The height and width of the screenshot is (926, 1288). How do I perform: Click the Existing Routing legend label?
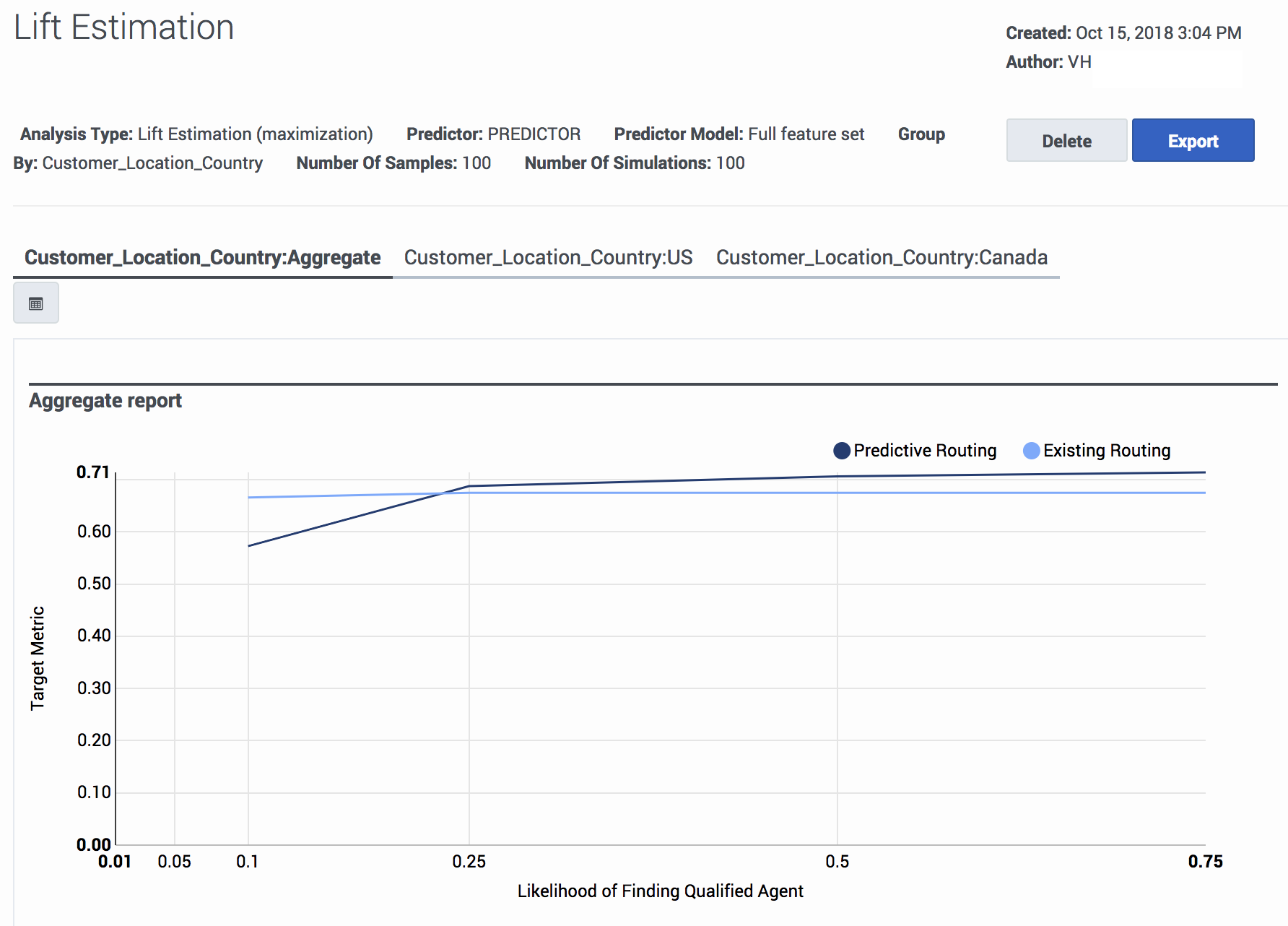tap(1107, 451)
